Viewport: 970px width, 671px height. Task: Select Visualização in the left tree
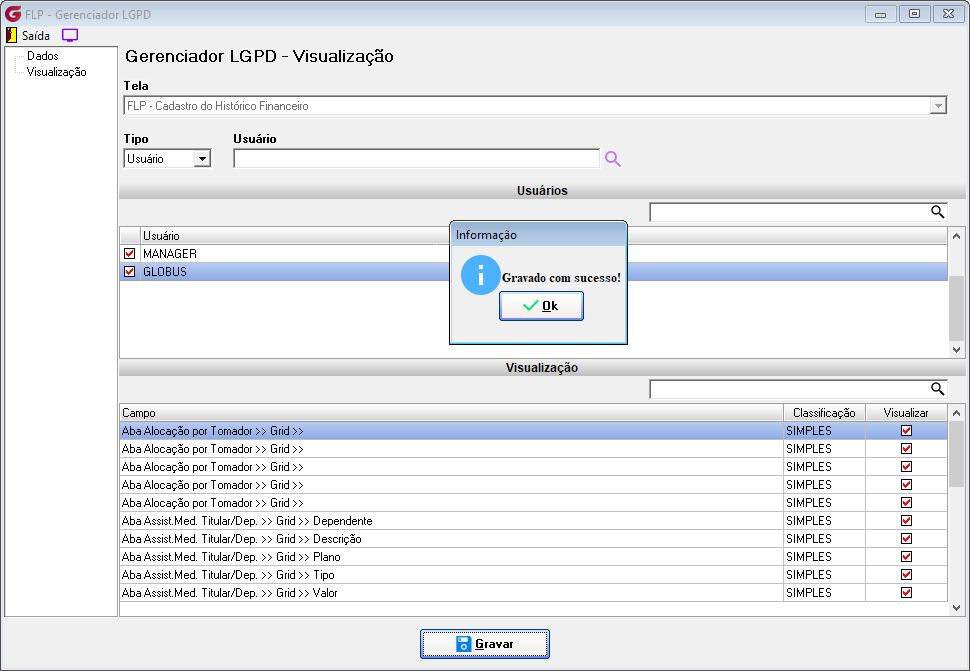pyautogui.click(x=56, y=72)
